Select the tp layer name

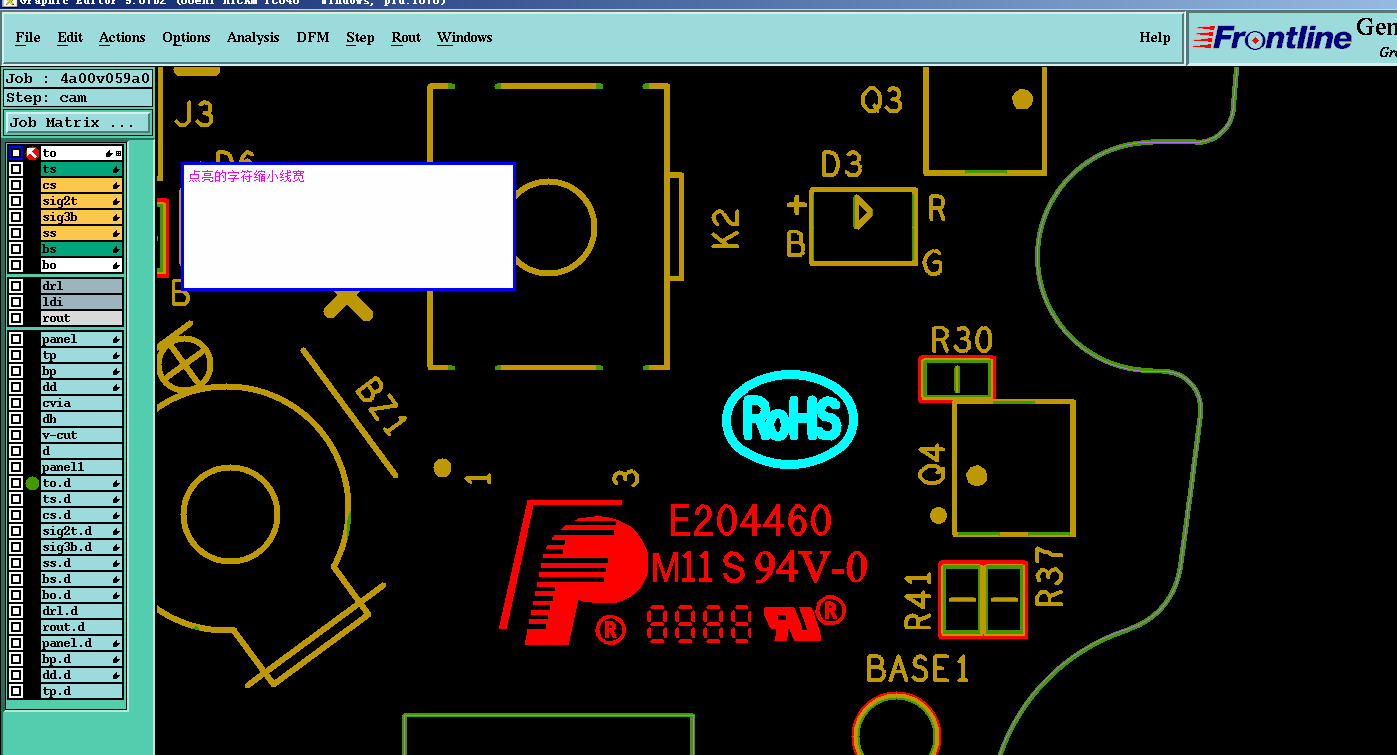81,355
